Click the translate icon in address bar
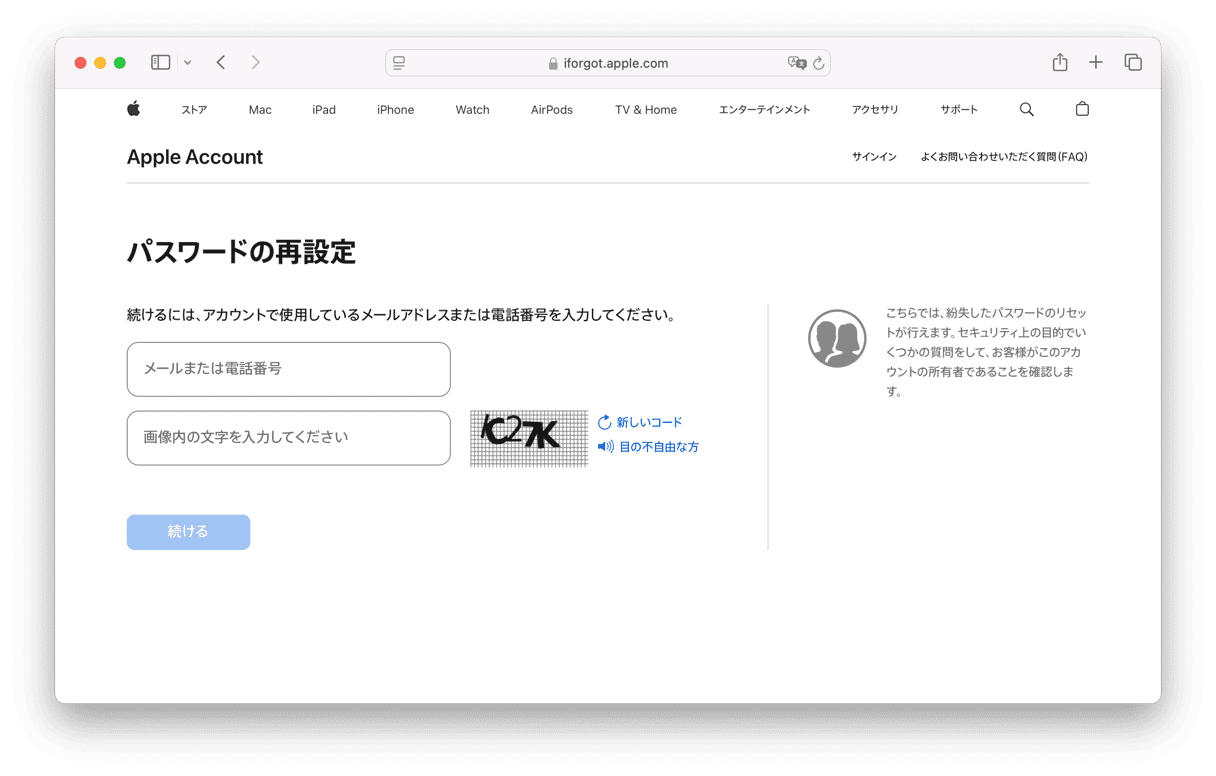This screenshot has width=1216, height=776. 796,63
